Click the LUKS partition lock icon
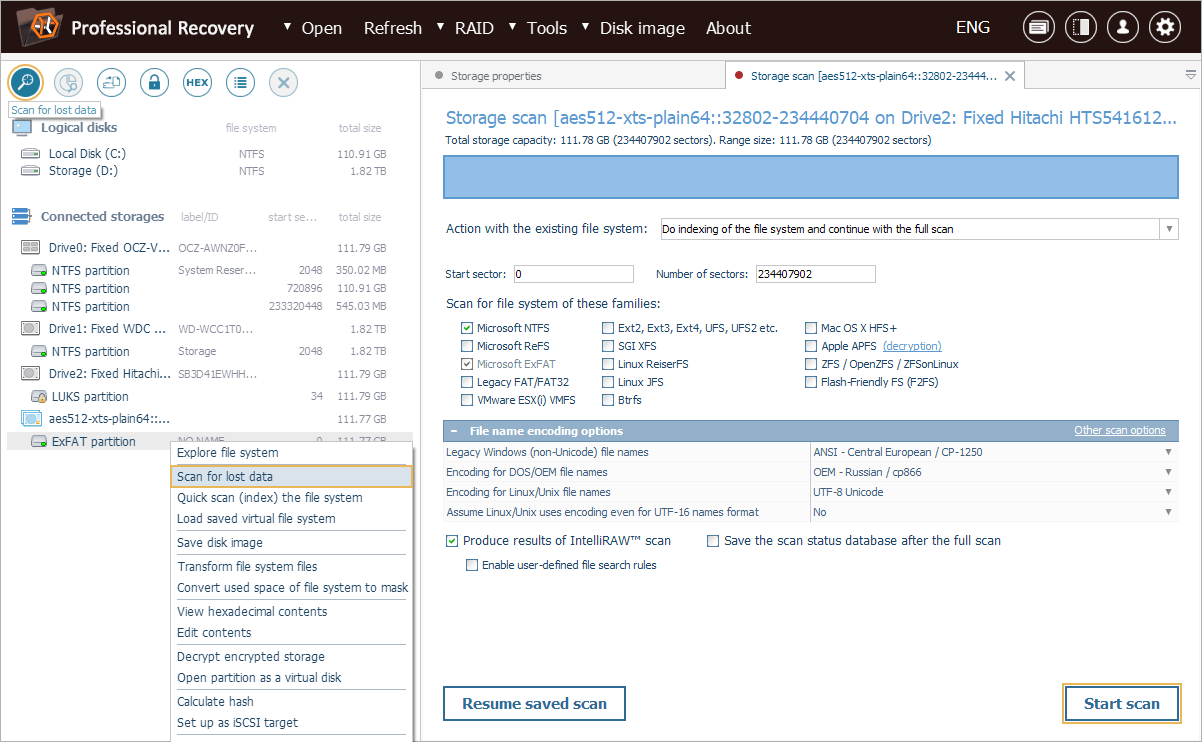Image resolution: width=1202 pixels, height=742 pixels. click(40, 397)
